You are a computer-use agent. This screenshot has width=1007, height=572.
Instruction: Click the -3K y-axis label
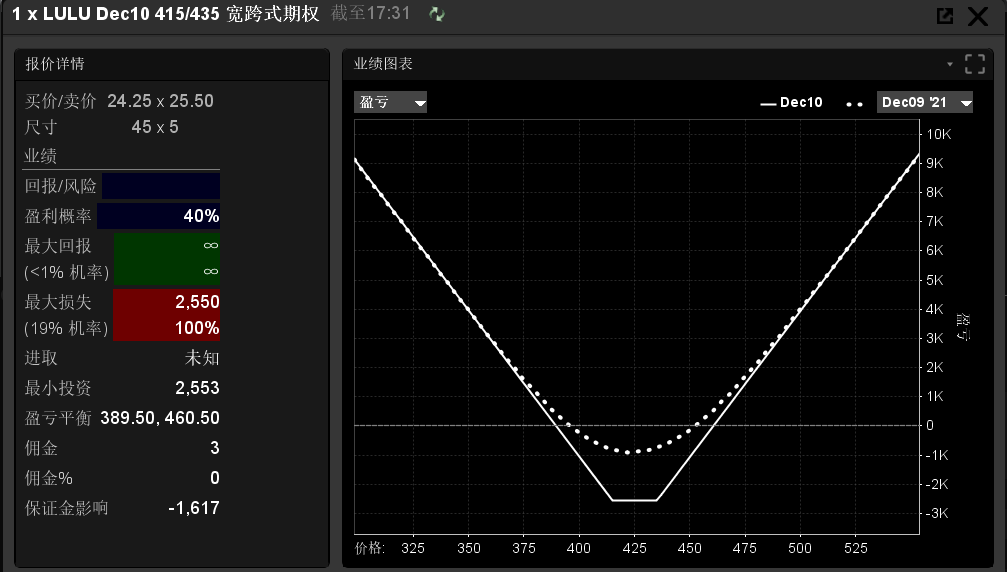tap(937, 513)
